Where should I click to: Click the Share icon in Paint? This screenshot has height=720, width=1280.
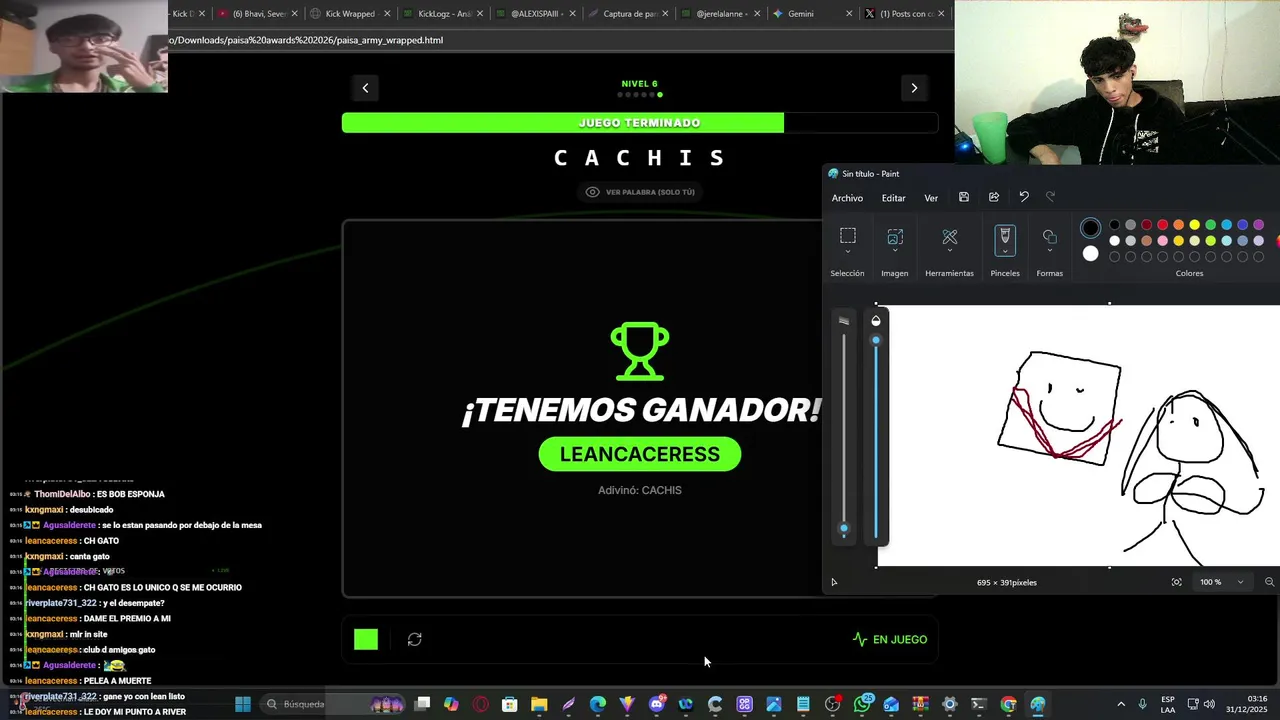(993, 197)
